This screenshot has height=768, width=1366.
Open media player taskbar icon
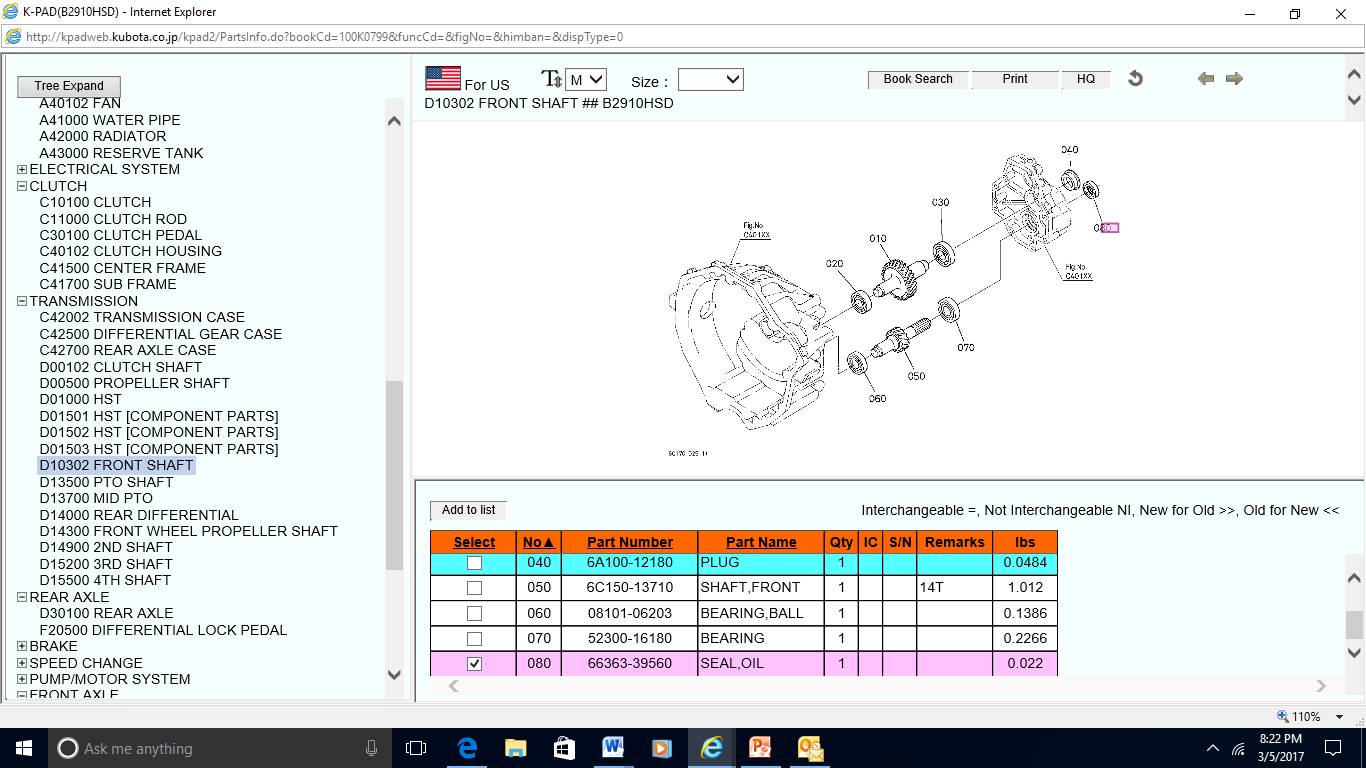(x=662, y=748)
